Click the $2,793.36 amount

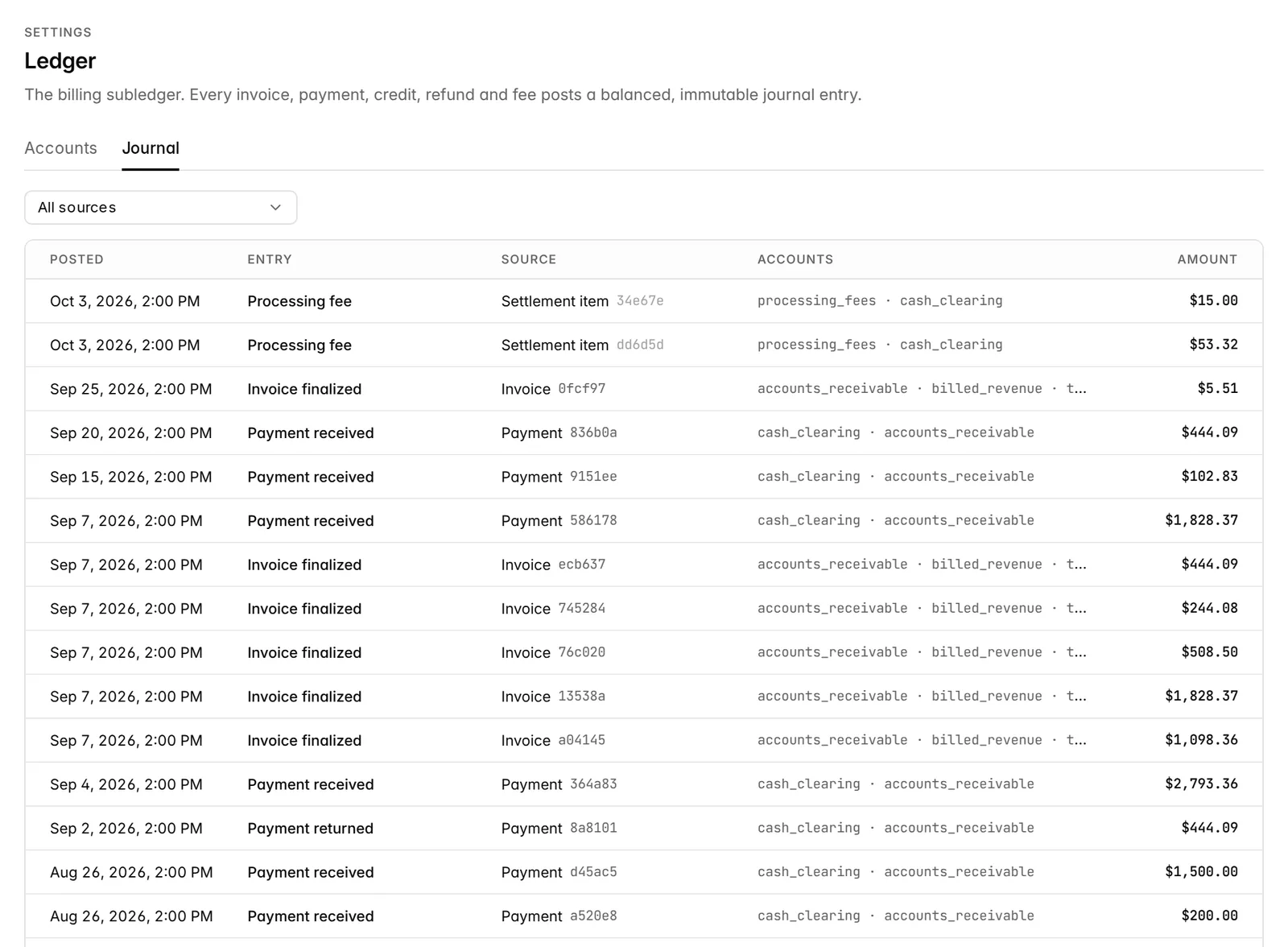click(x=1202, y=784)
